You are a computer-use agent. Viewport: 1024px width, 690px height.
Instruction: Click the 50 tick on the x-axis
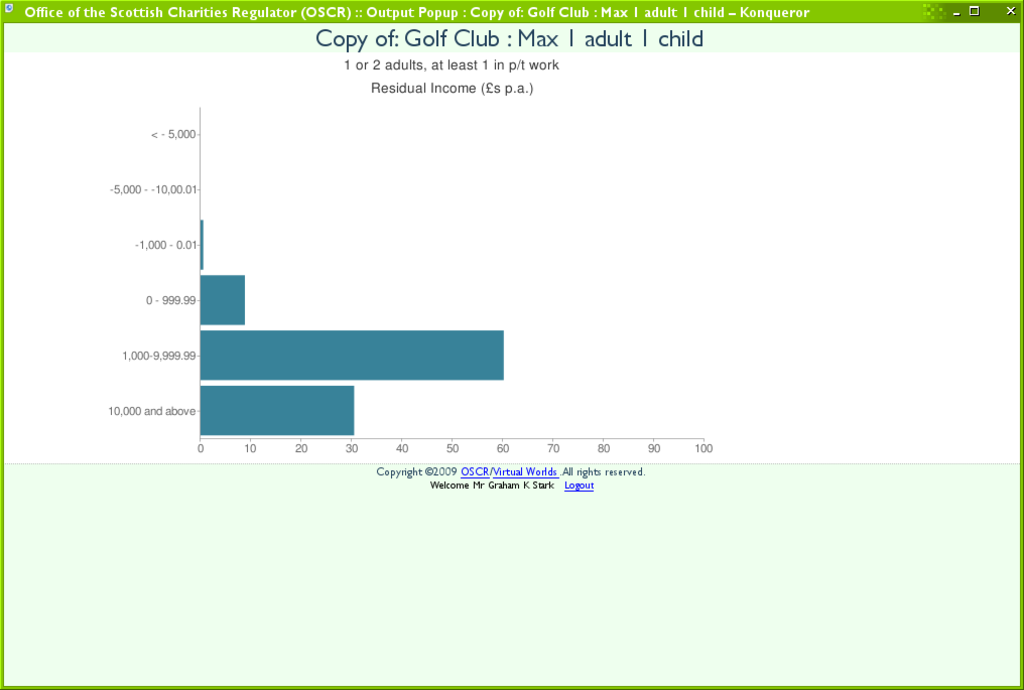452,449
